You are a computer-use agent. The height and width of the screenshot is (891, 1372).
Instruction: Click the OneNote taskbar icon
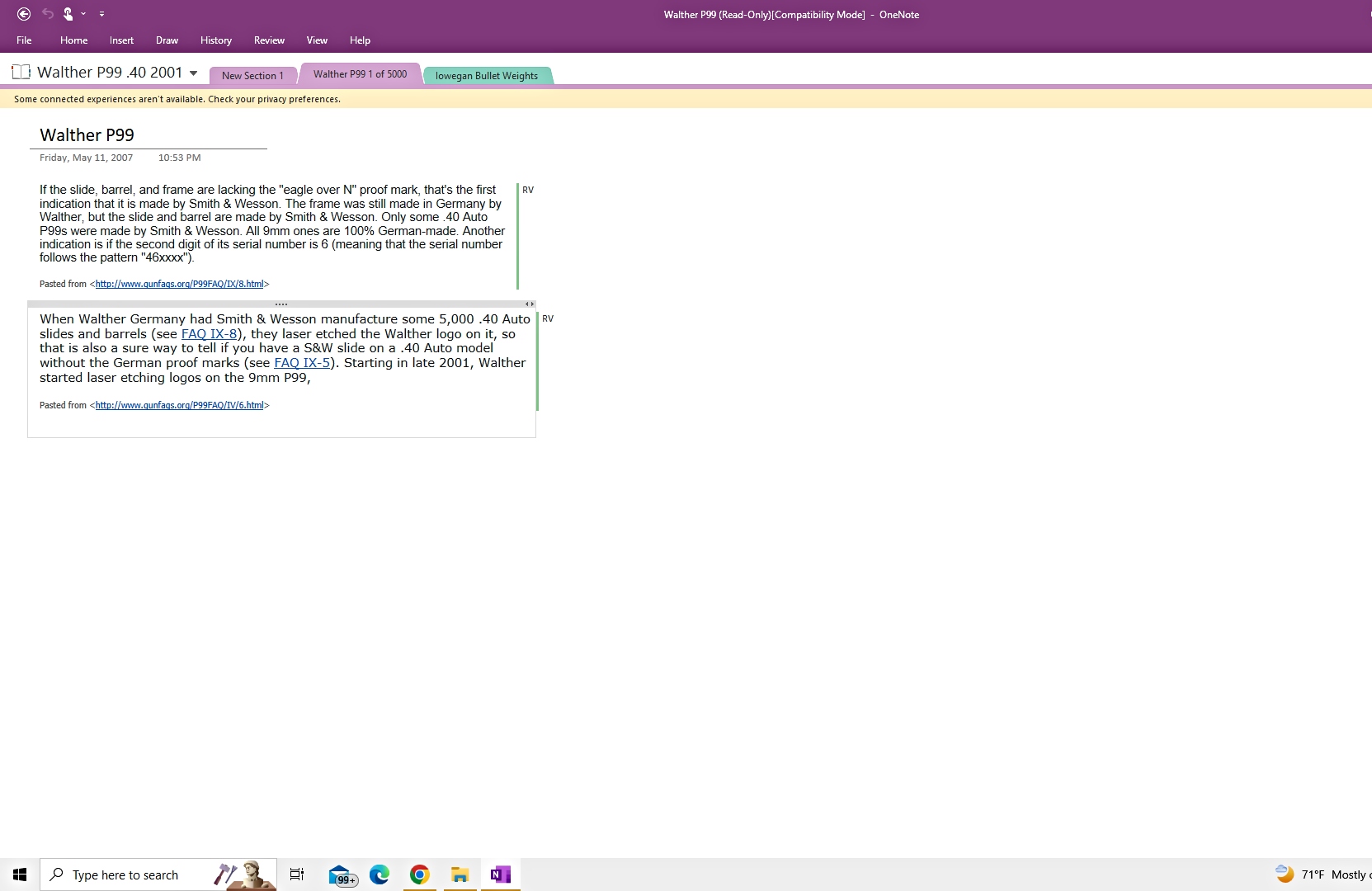point(501,874)
